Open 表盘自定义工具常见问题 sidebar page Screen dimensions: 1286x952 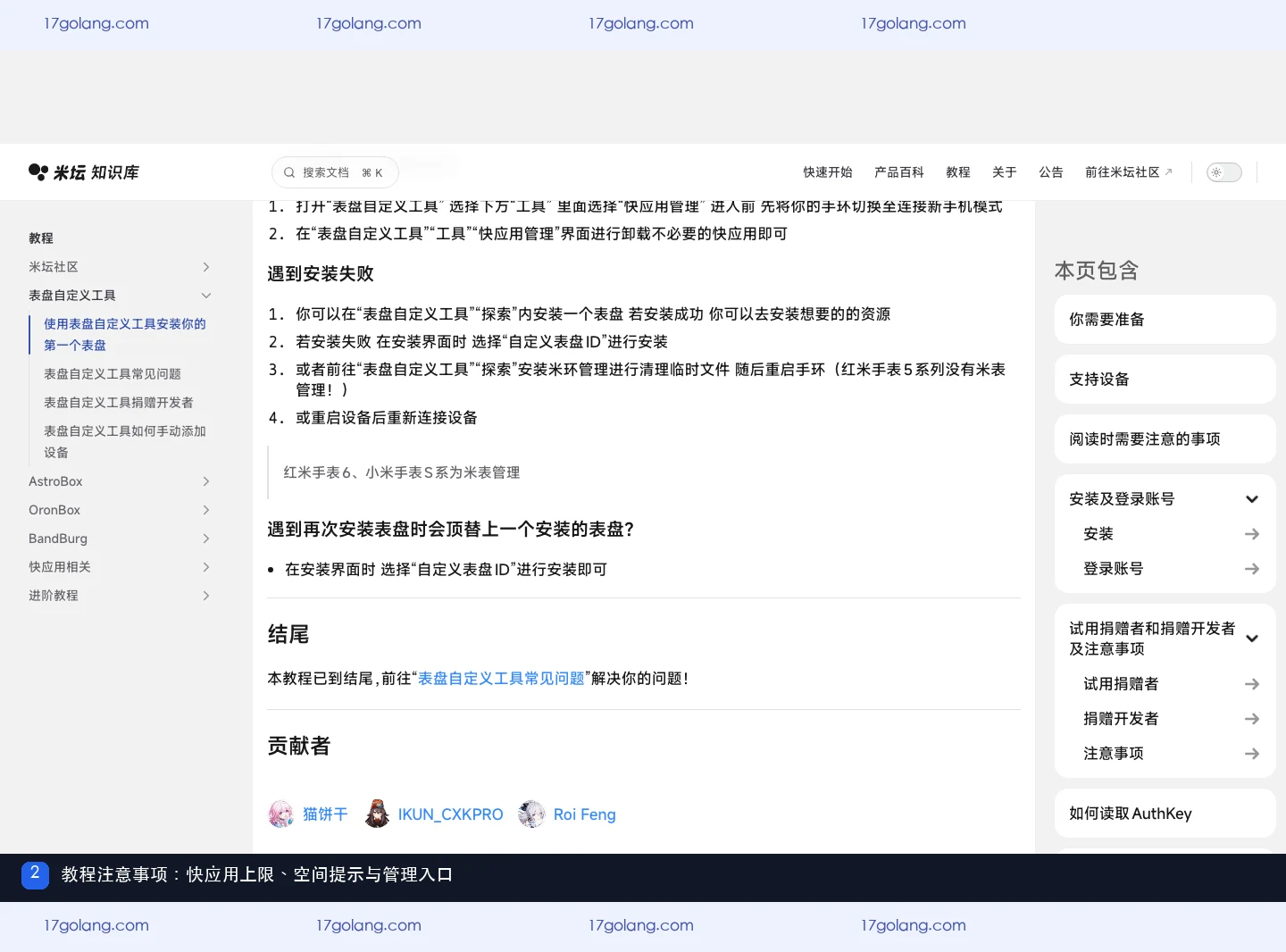click(113, 374)
